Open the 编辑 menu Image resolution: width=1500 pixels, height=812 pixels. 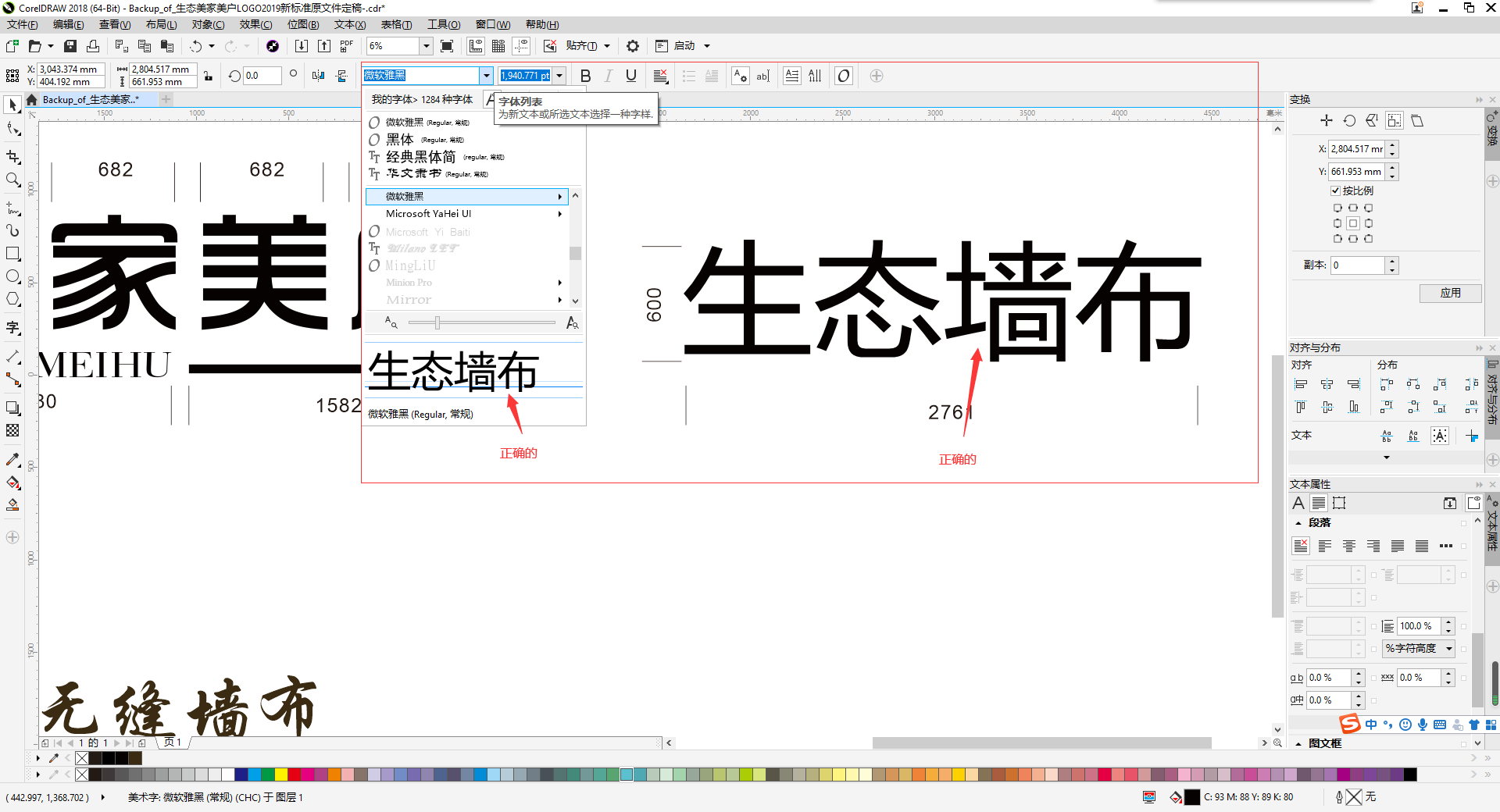click(68, 24)
